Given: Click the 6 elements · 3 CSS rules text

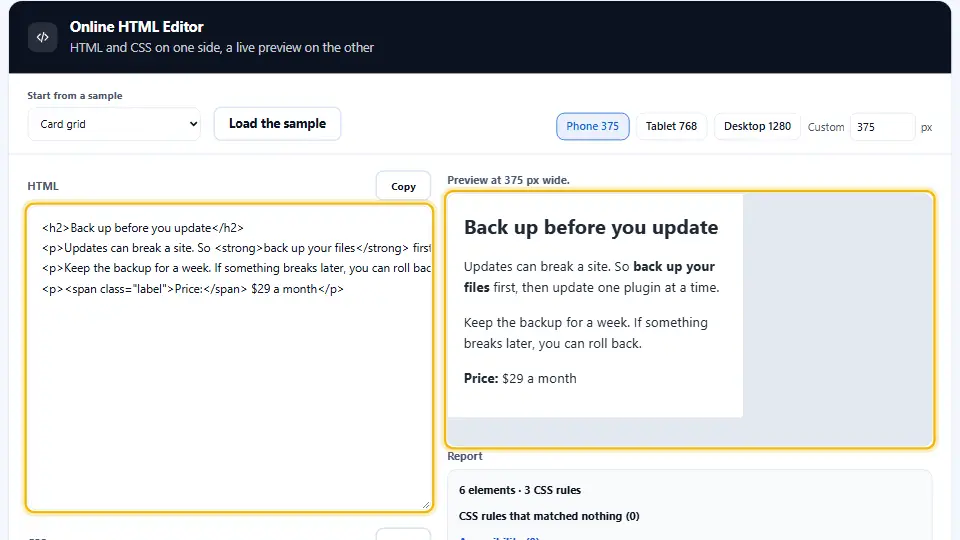Looking at the screenshot, I should pyautogui.click(x=520, y=490).
